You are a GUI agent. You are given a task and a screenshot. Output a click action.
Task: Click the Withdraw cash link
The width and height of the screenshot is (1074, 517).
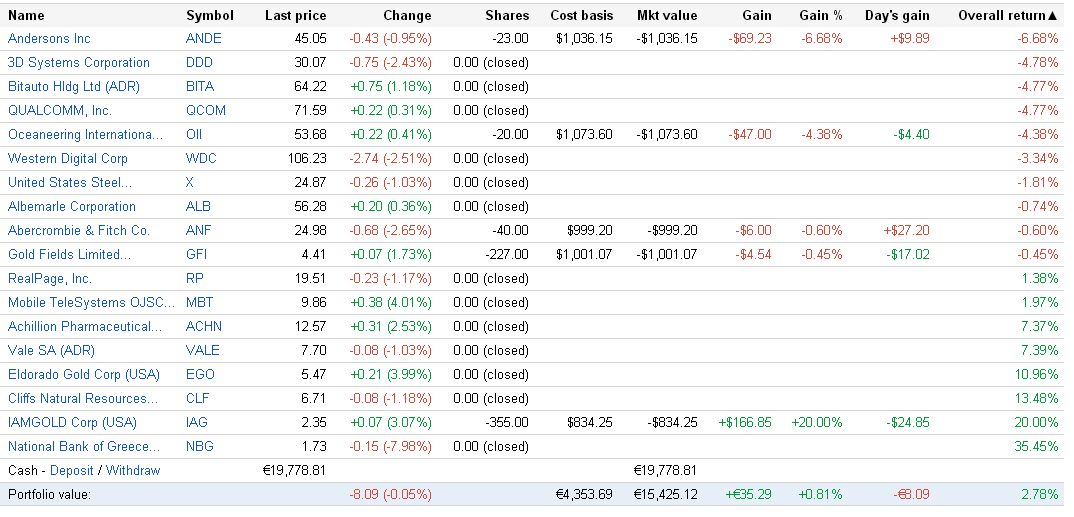[133, 470]
